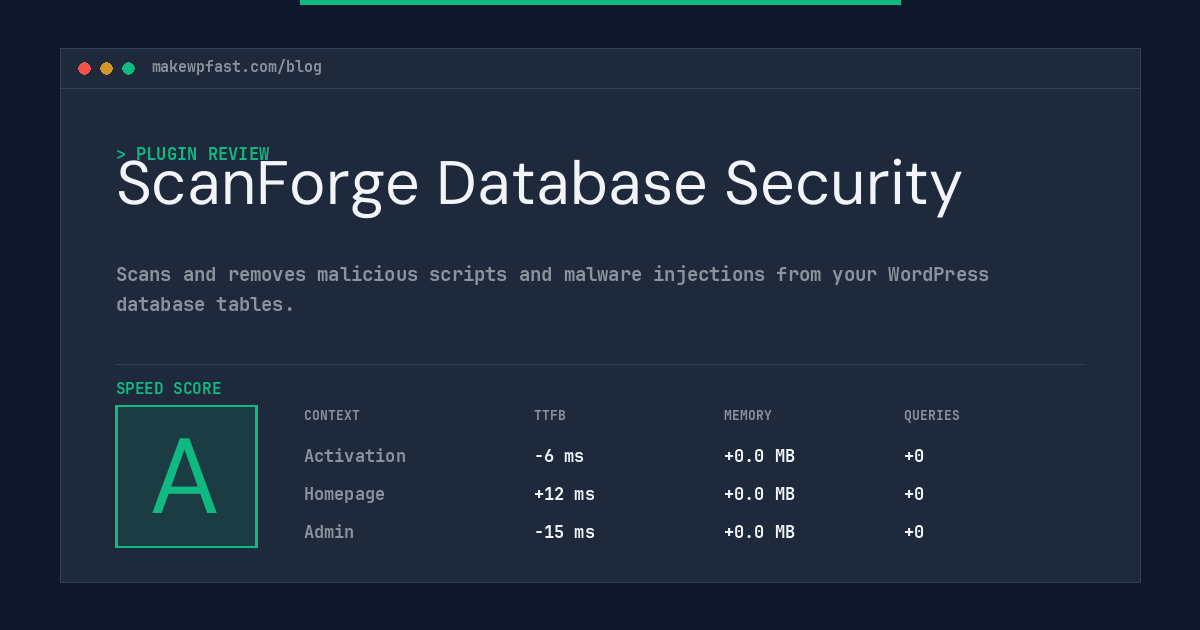Click the TTFB column header
Viewport: 1200px width, 630px height.
pos(550,416)
